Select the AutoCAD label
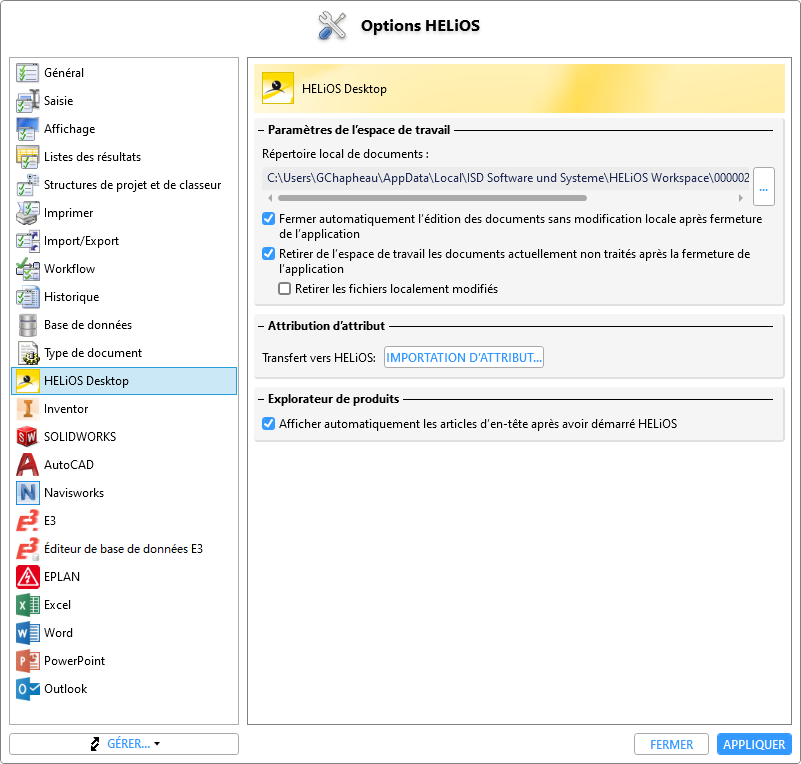 tap(69, 465)
